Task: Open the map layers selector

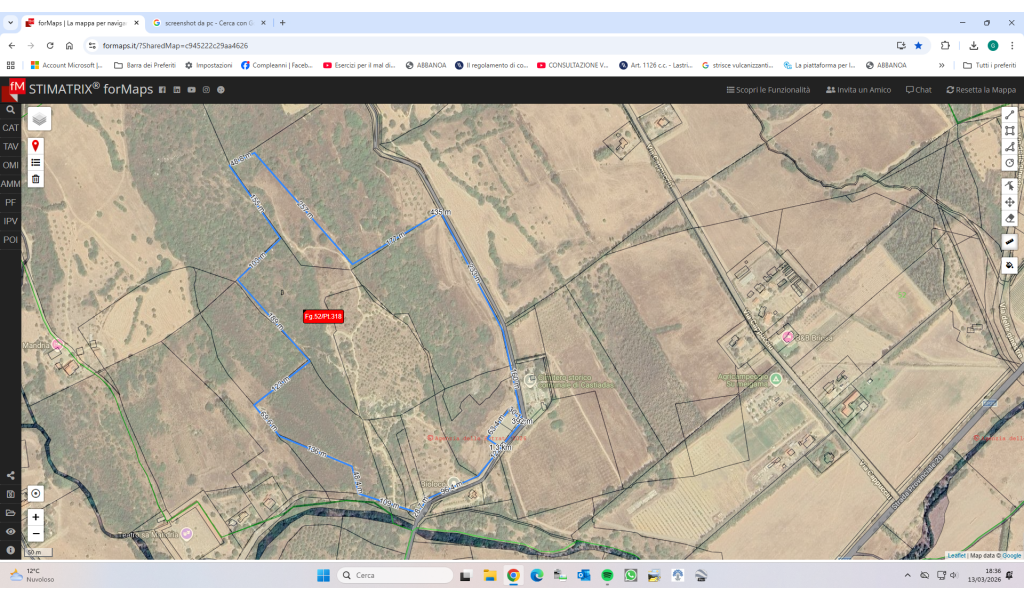Action: click(39, 119)
